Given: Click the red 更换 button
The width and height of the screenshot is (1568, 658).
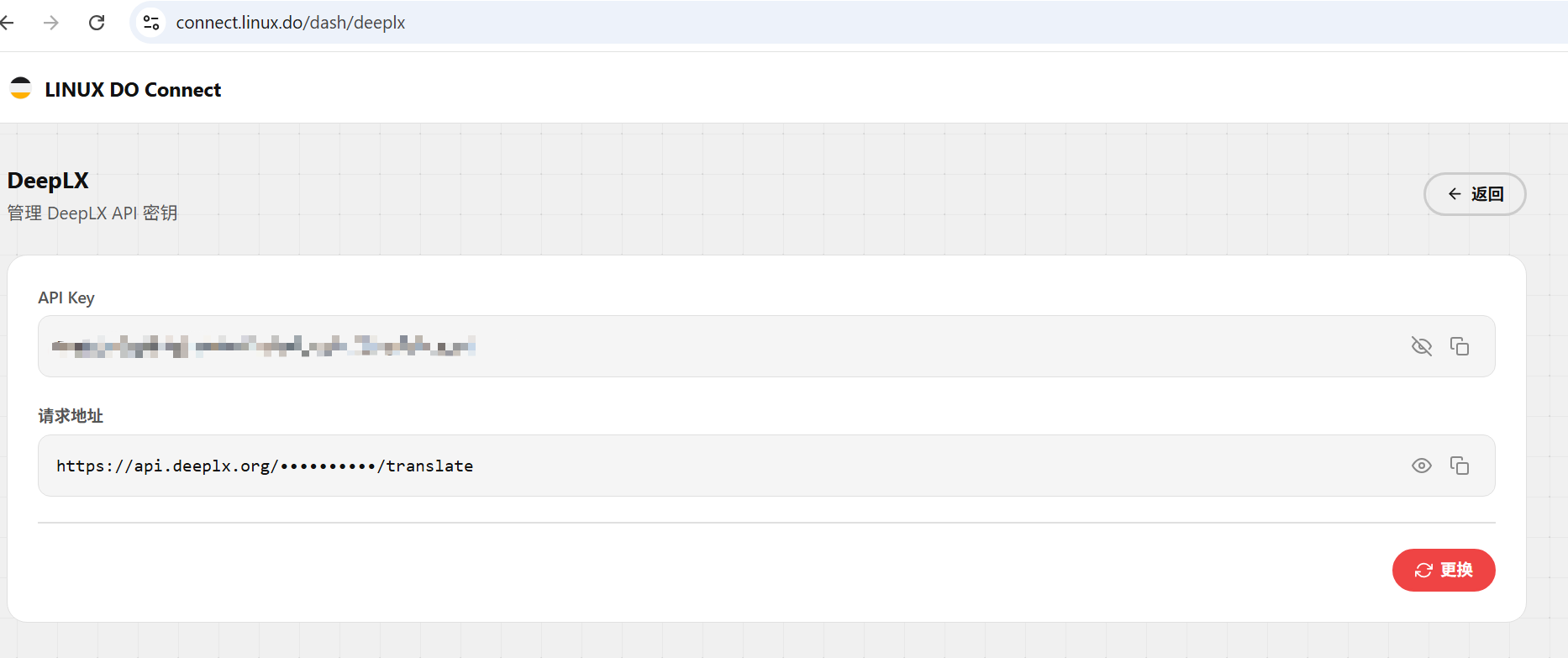Looking at the screenshot, I should [1444, 570].
